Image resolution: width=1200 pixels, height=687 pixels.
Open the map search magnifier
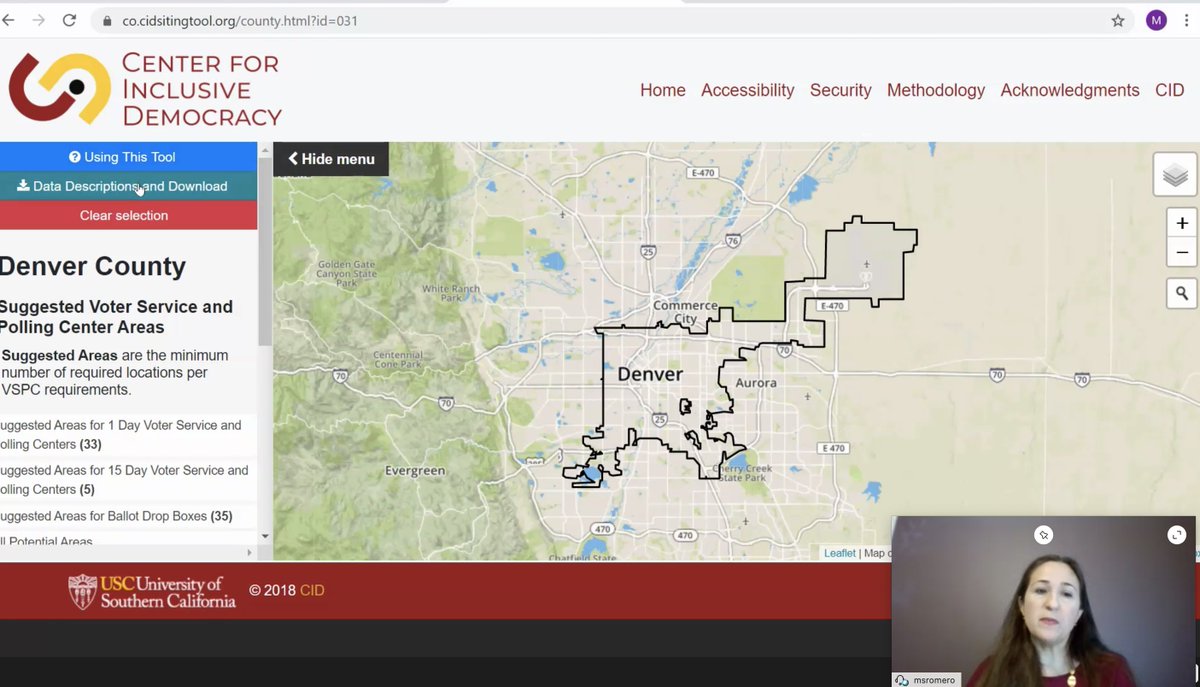(1181, 293)
